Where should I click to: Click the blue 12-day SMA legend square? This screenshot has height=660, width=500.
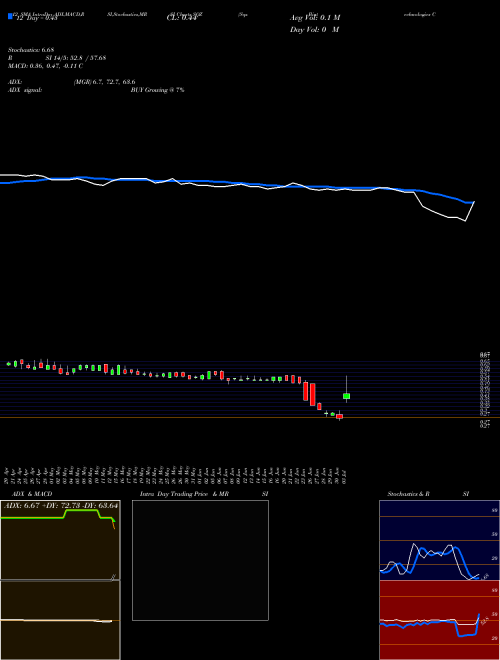pos(10,17)
